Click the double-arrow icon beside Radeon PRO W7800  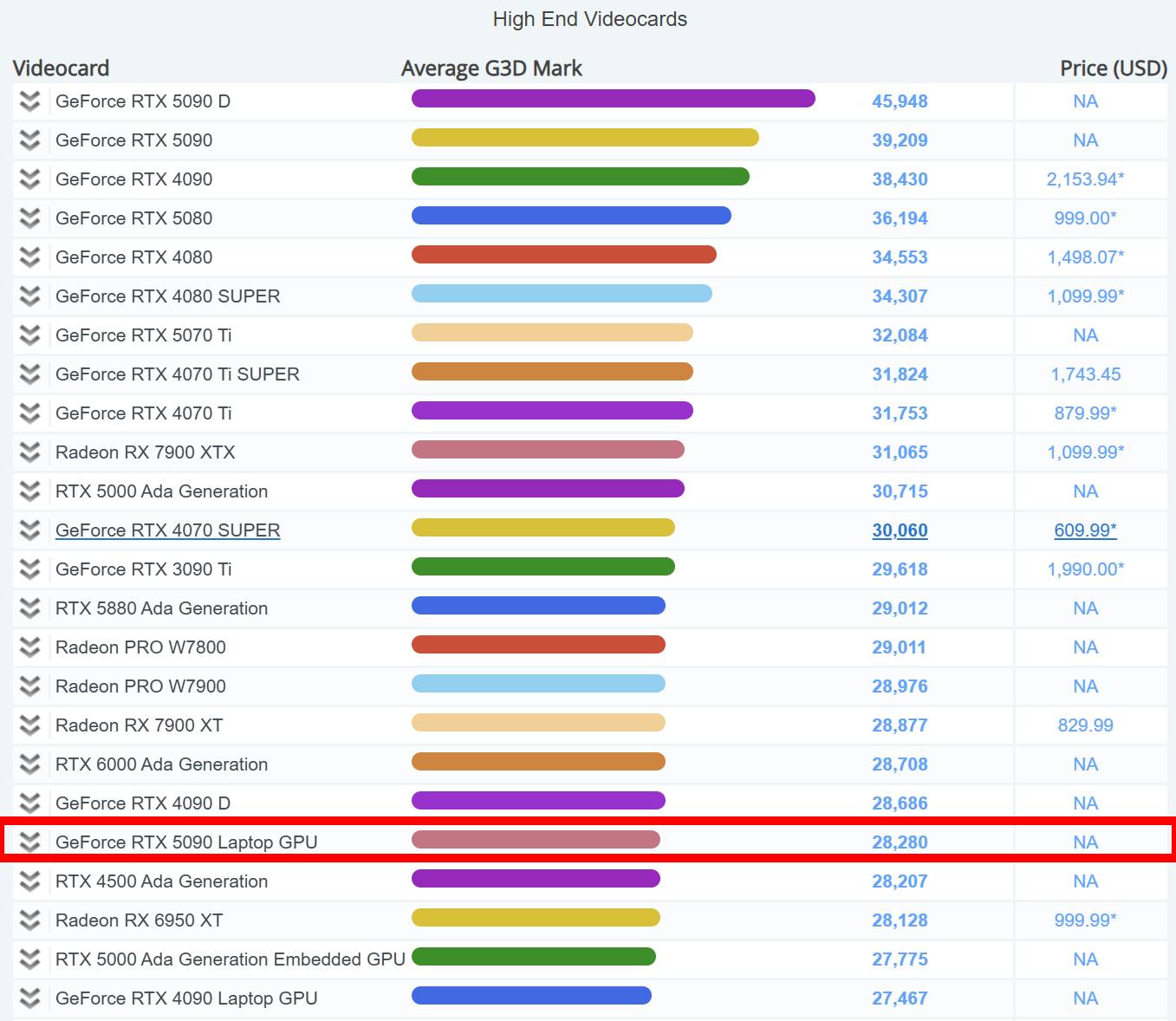tap(30, 647)
